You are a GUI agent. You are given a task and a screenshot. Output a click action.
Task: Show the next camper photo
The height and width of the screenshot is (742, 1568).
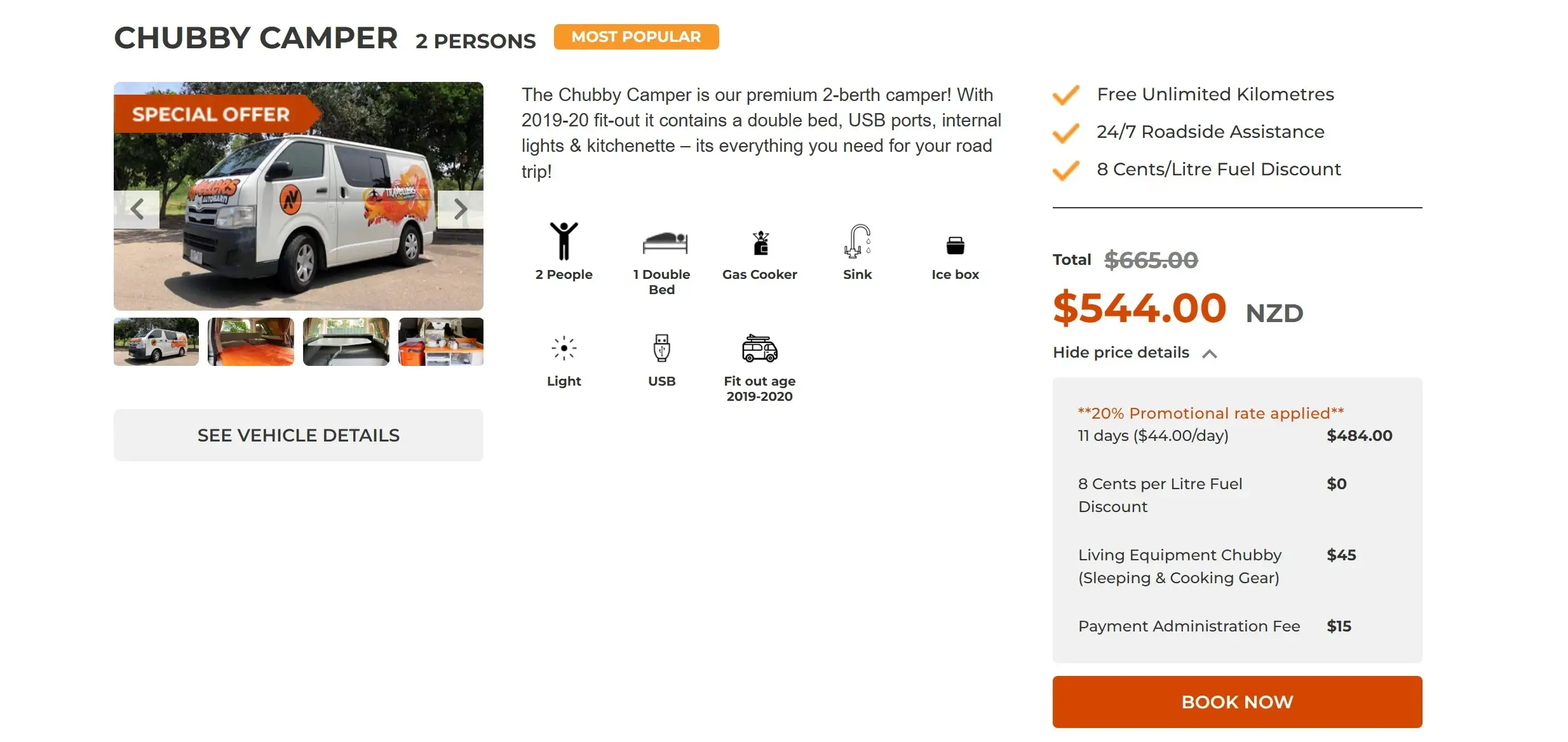(x=461, y=209)
